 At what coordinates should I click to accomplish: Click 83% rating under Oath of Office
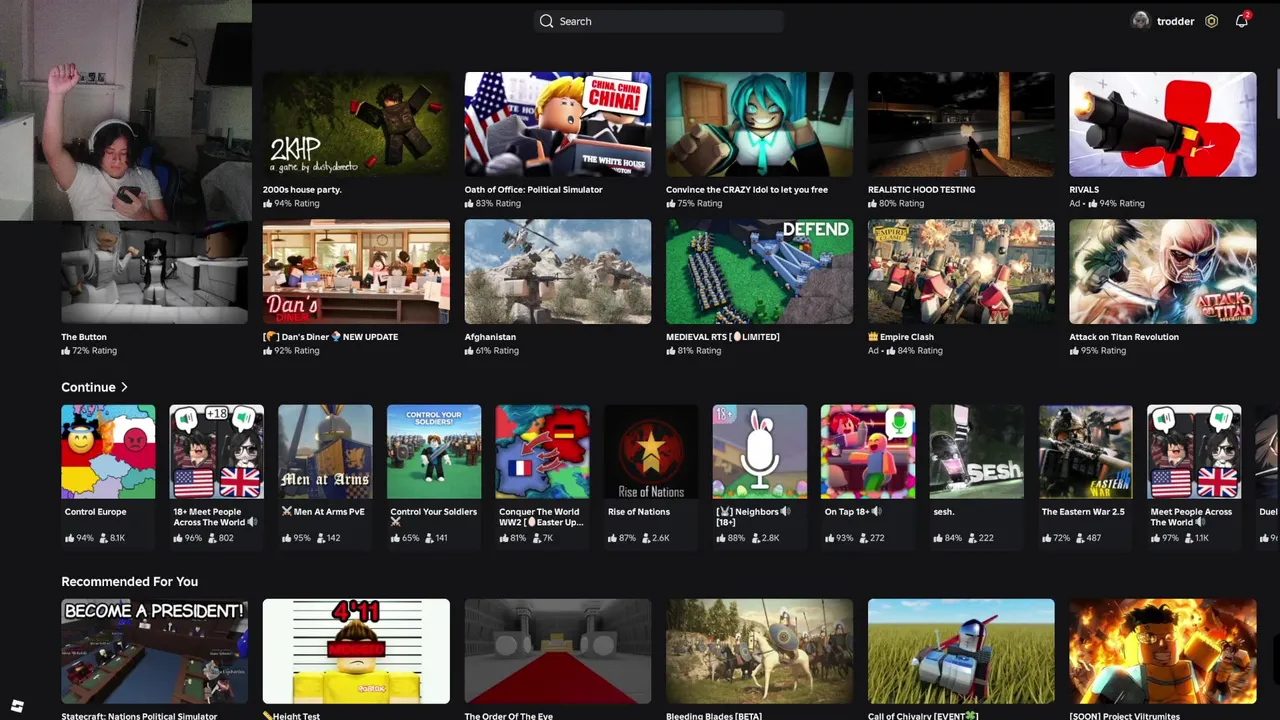pyautogui.click(x=493, y=203)
